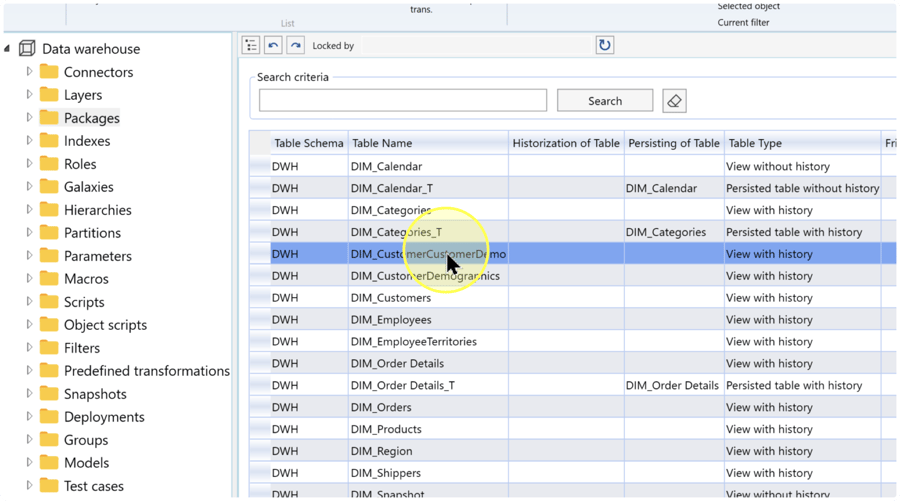Select the Roles tree item
This screenshot has height=501, width=900.
point(80,164)
